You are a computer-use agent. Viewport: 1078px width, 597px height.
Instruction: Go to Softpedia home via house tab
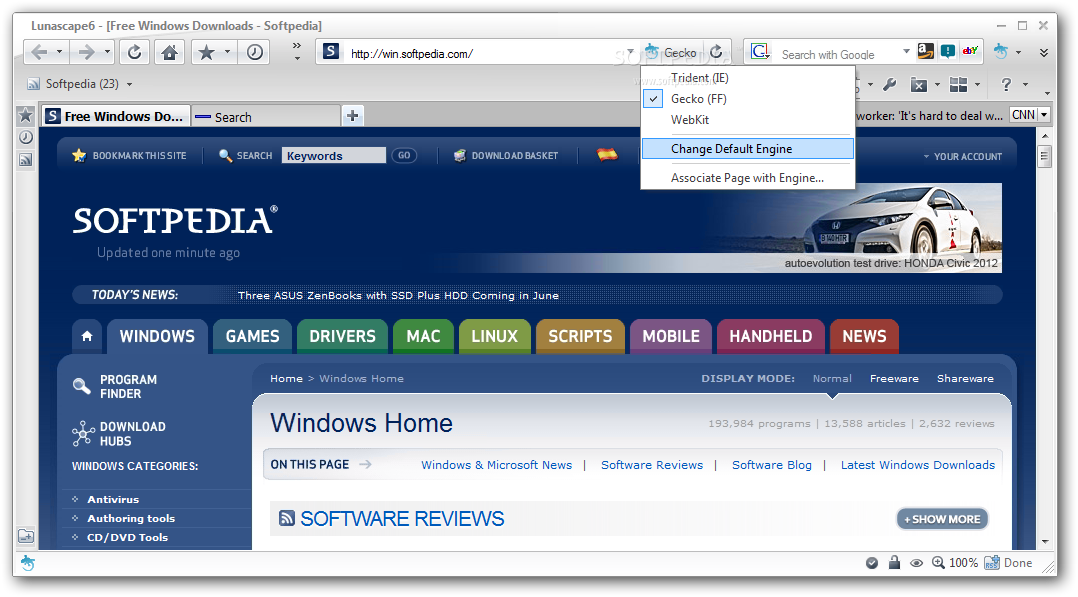(87, 336)
